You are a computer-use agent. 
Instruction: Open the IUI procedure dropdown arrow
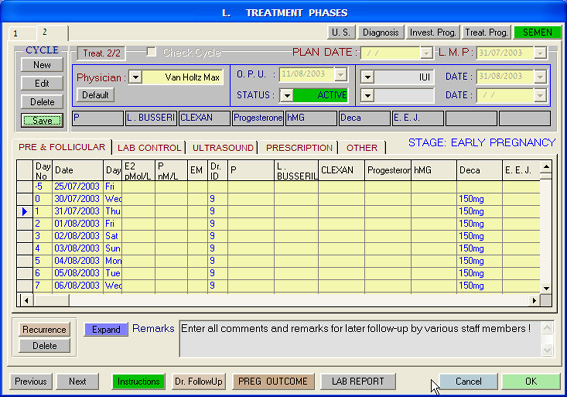pyautogui.click(x=367, y=77)
